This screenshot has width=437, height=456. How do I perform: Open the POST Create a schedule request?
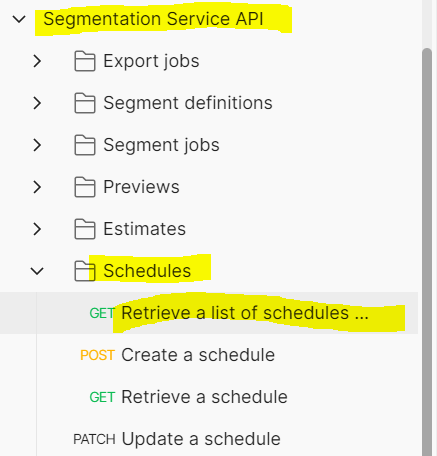click(x=177, y=355)
